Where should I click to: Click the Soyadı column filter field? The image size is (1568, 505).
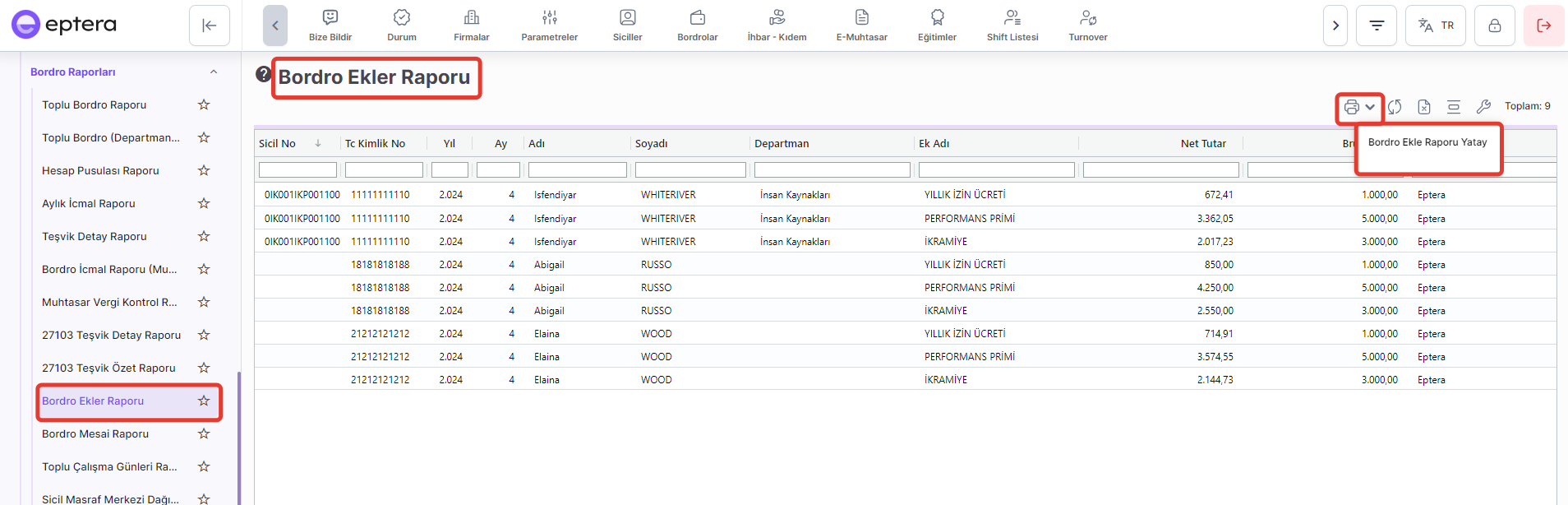[x=690, y=170]
